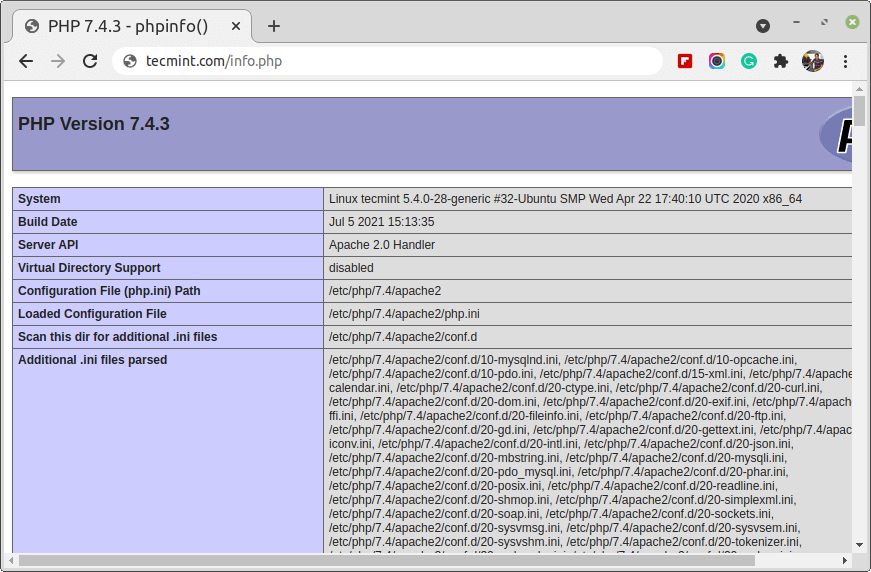Close the PHP 7.4.3 phpinfo tab
The image size is (871, 572).
[235, 26]
